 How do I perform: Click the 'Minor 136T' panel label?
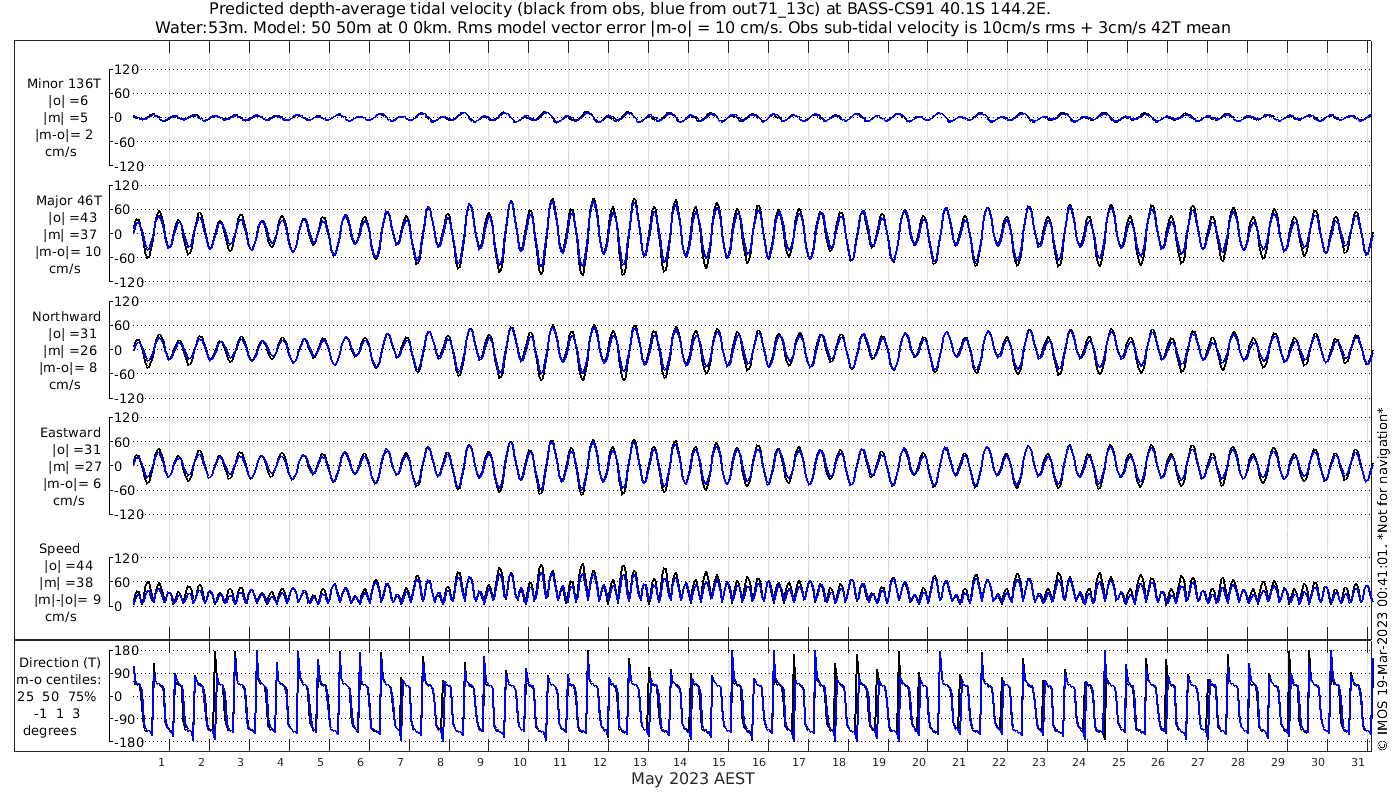click(x=63, y=83)
